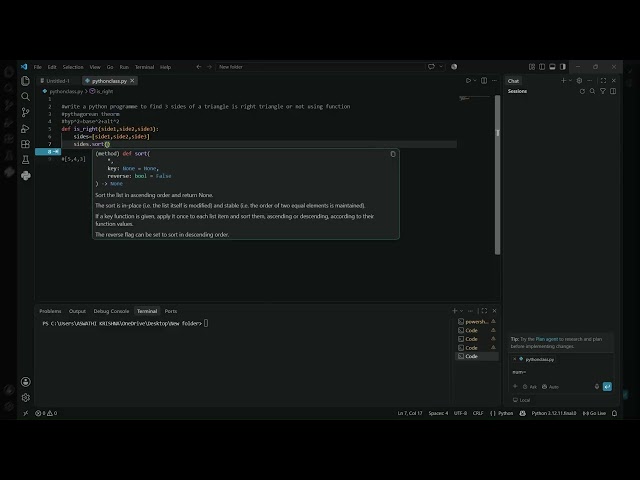Open the Accounts menu icon

coord(25,382)
